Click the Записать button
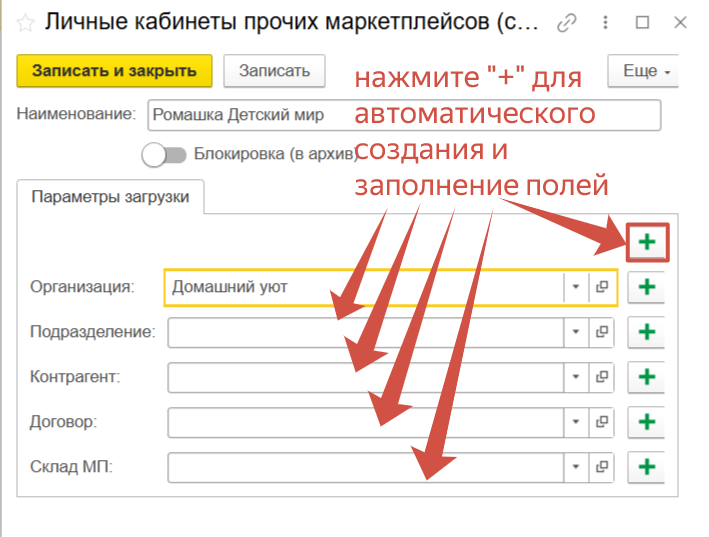Viewport: 709px width, 537px height. pyautogui.click(x=274, y=71)
